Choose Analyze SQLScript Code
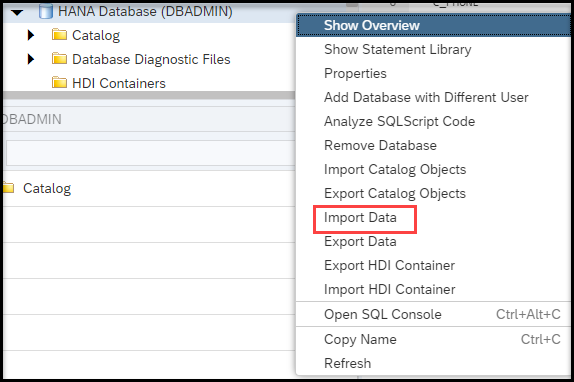This screenshot has height=382, width=574. point(433,121)
